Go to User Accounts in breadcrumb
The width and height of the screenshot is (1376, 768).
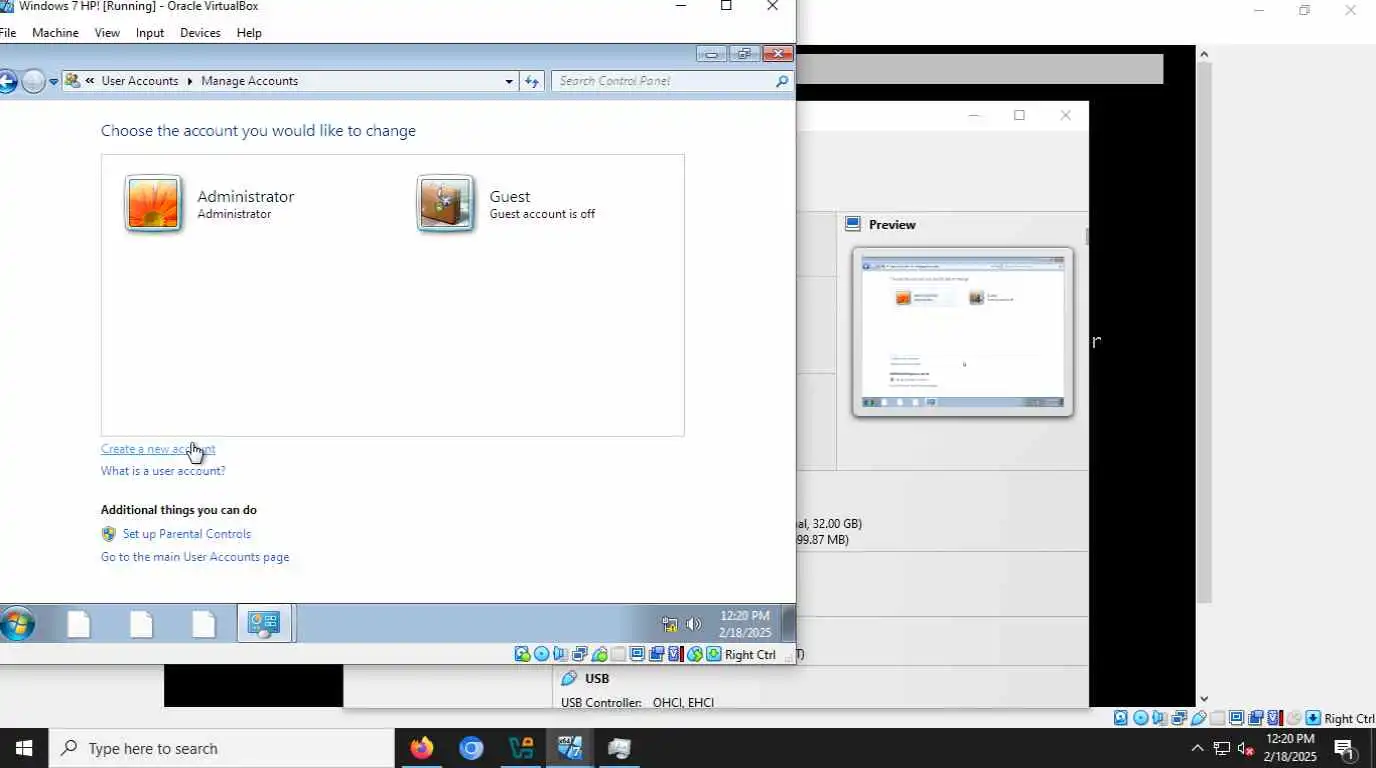coord(140,81)
